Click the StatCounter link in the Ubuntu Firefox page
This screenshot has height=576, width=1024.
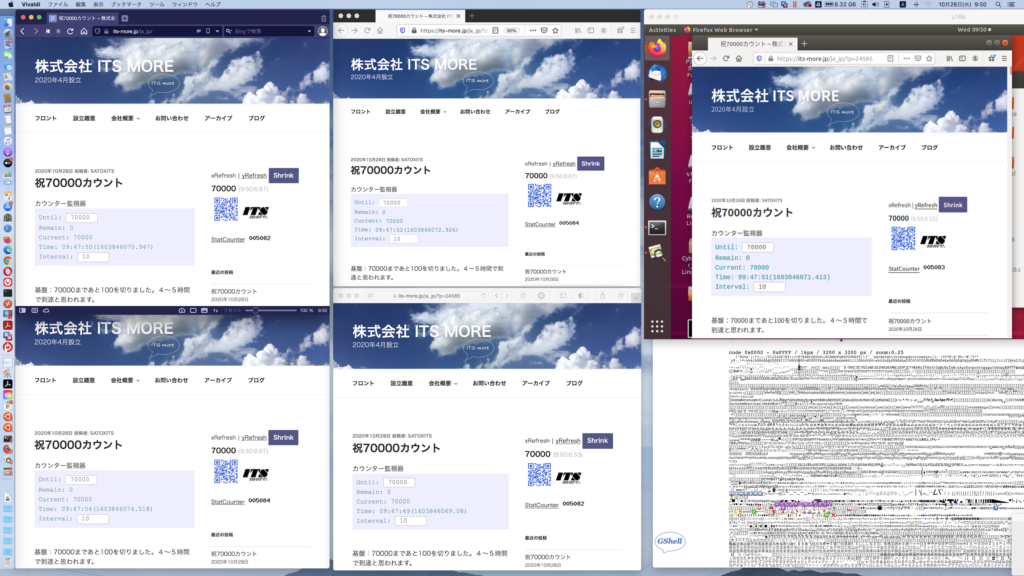904,268
